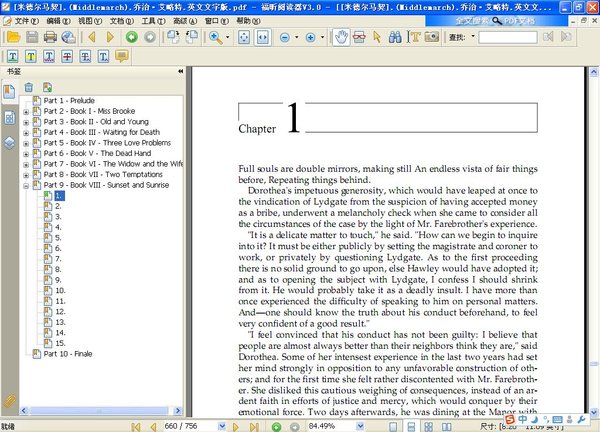Expand Part 3 - Book II - Old and Young

coord(26,123)
